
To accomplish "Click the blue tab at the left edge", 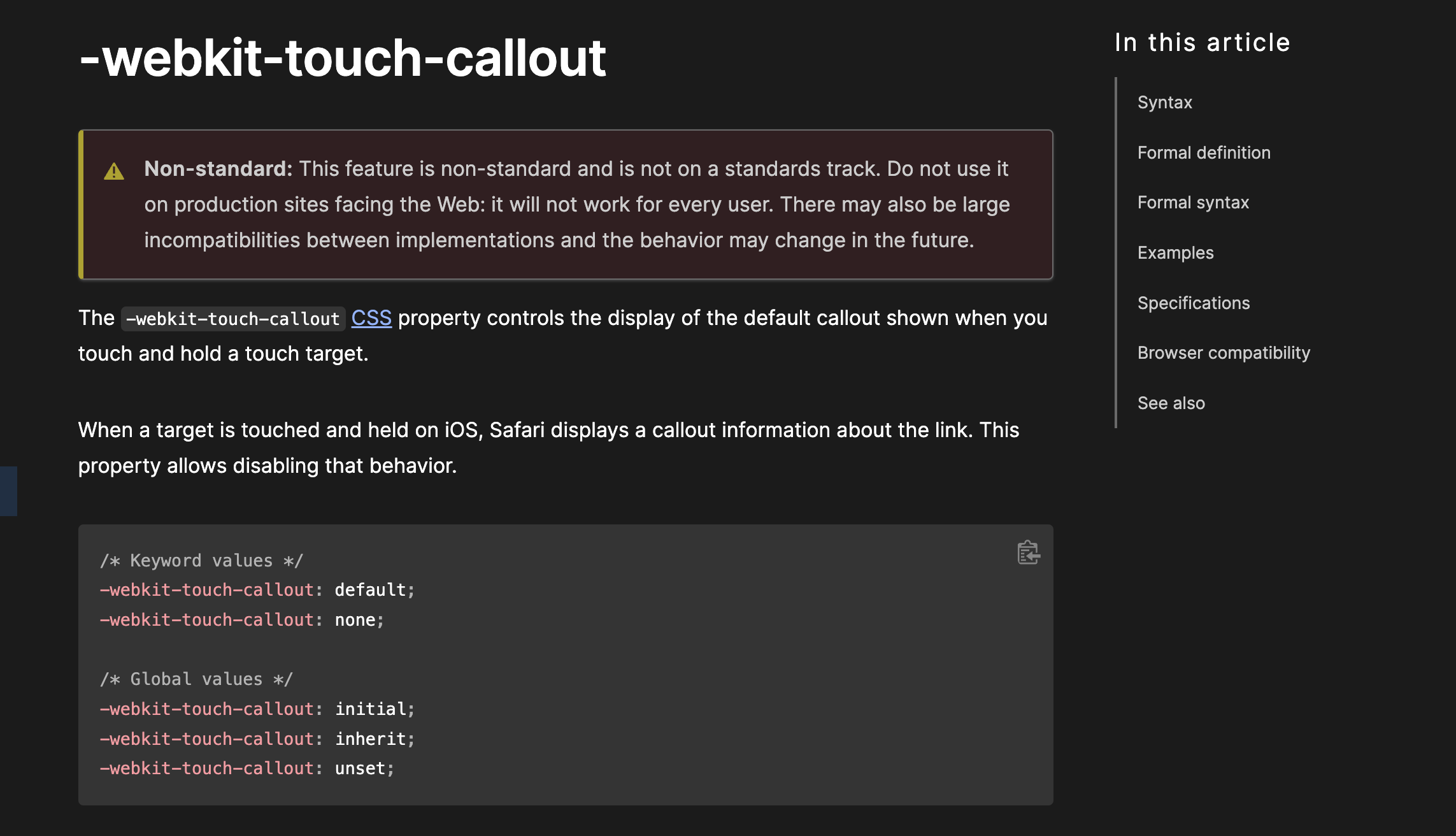I will tap(8, 491).
